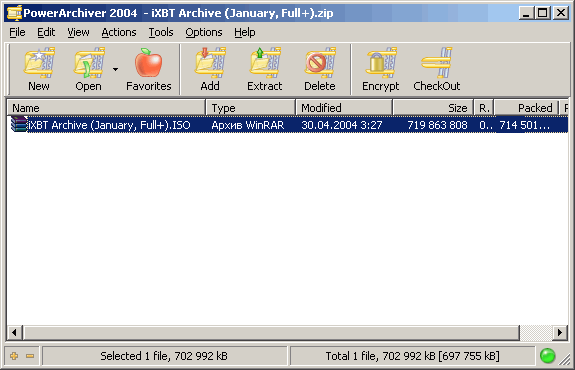Sort by the Modified column header
The height and width of the screenshot is (370, 575).
tap(344, 108)
